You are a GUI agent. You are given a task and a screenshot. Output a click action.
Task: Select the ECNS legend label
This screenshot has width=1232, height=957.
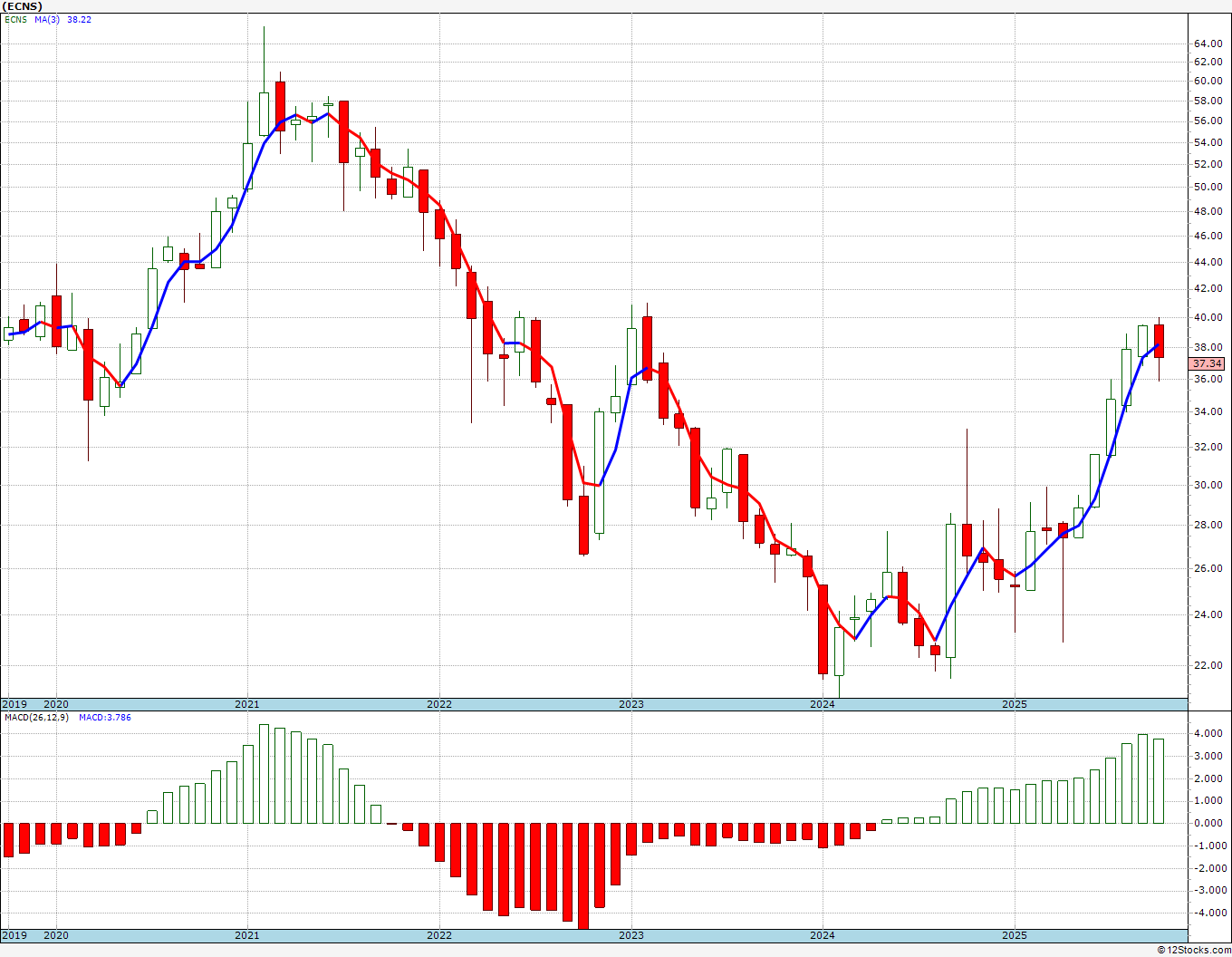click(15, 19)
